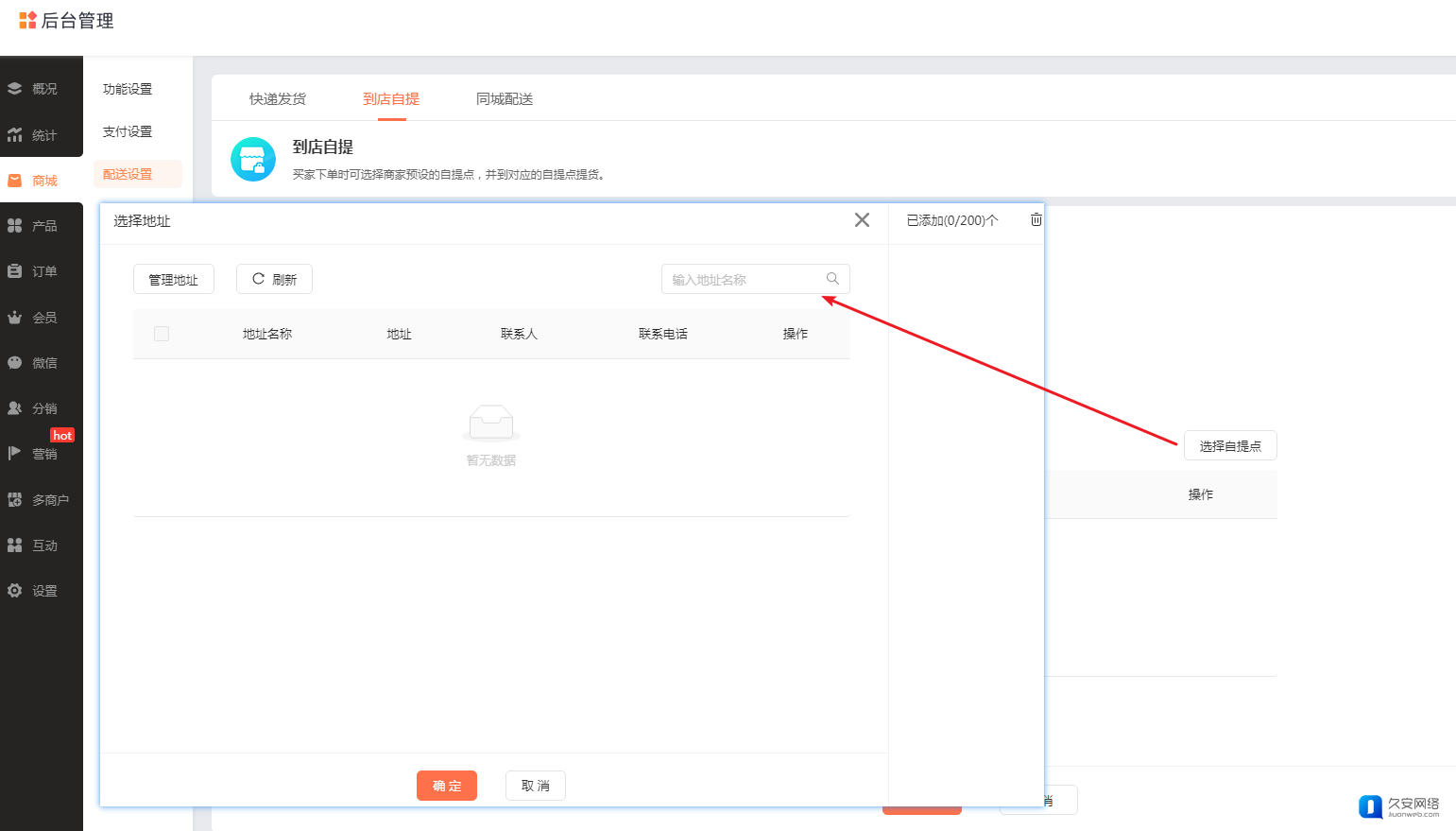Toggle the select-all checkbox in table header
Viewport: 1456px width, 831px height.
(x=162, y=334)
